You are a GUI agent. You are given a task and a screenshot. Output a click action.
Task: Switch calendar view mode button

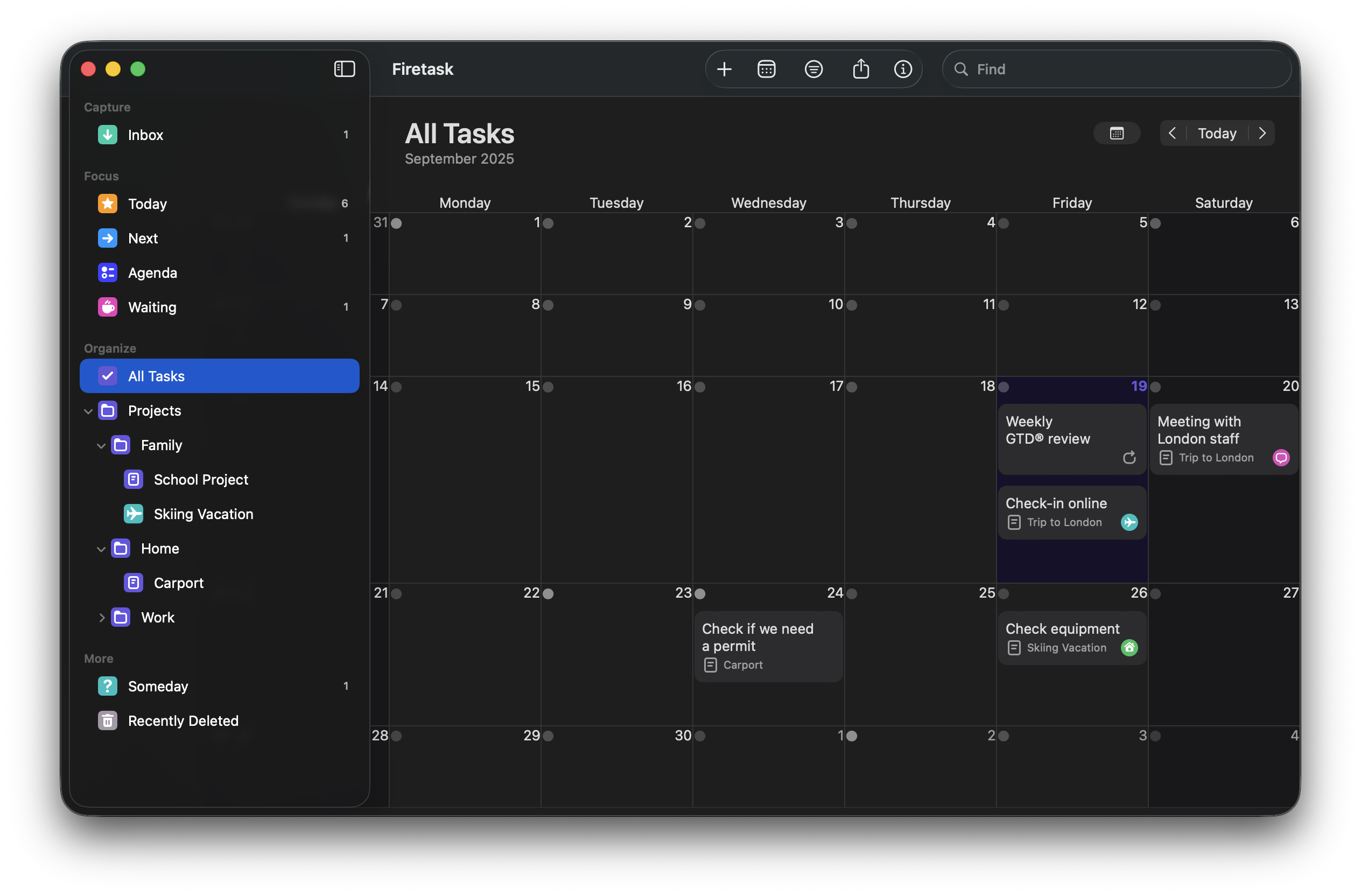(1116, 133)
